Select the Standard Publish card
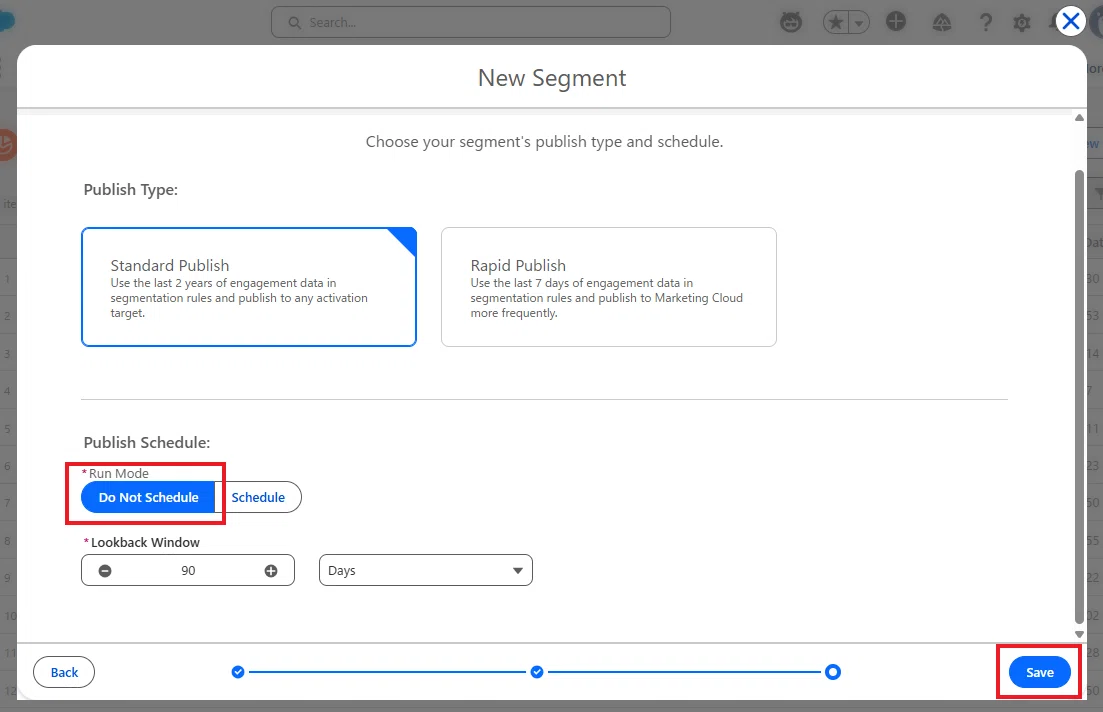Image resolution: width=1103 pixels, height=712 pixels. click(x=249, y=286)
